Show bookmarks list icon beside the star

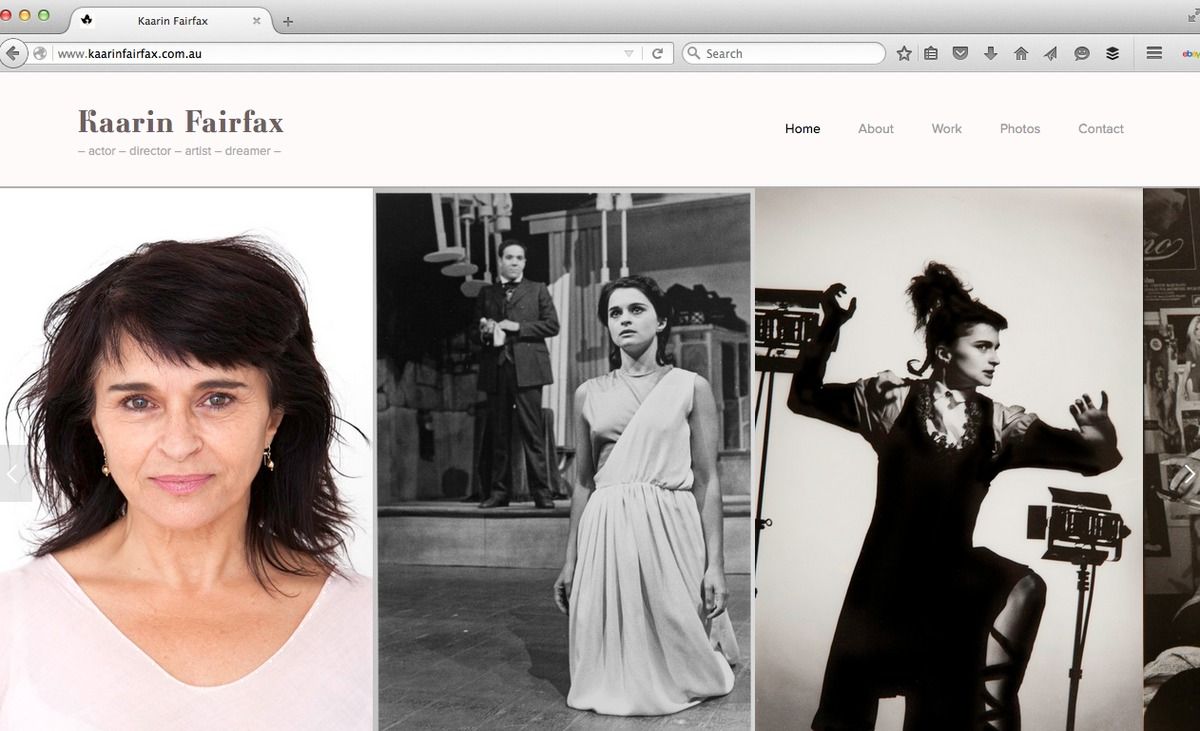pyautogui.click(x=931, y=54)
